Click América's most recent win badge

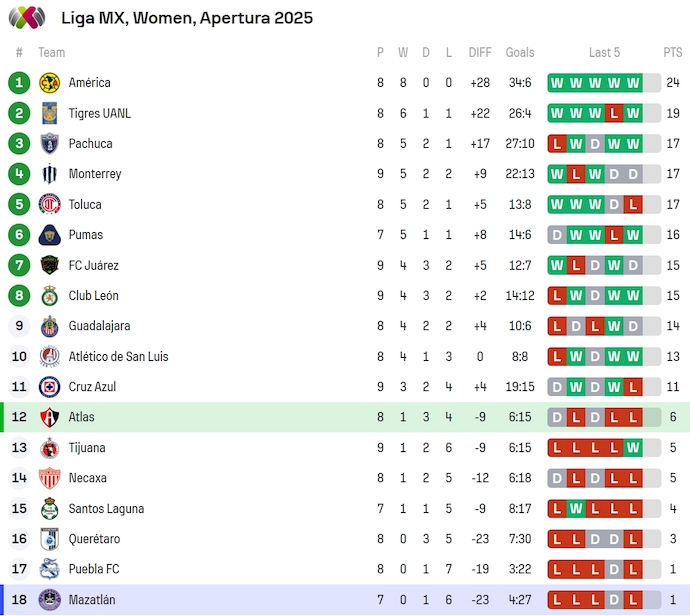click(x=632, y=83)
